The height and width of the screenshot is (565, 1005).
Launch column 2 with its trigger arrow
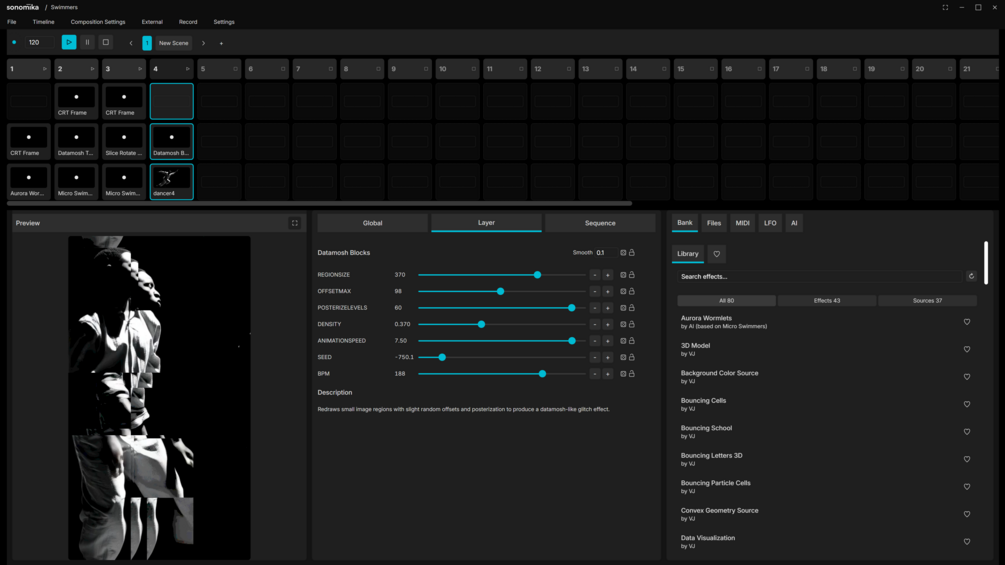click(92, 69)
